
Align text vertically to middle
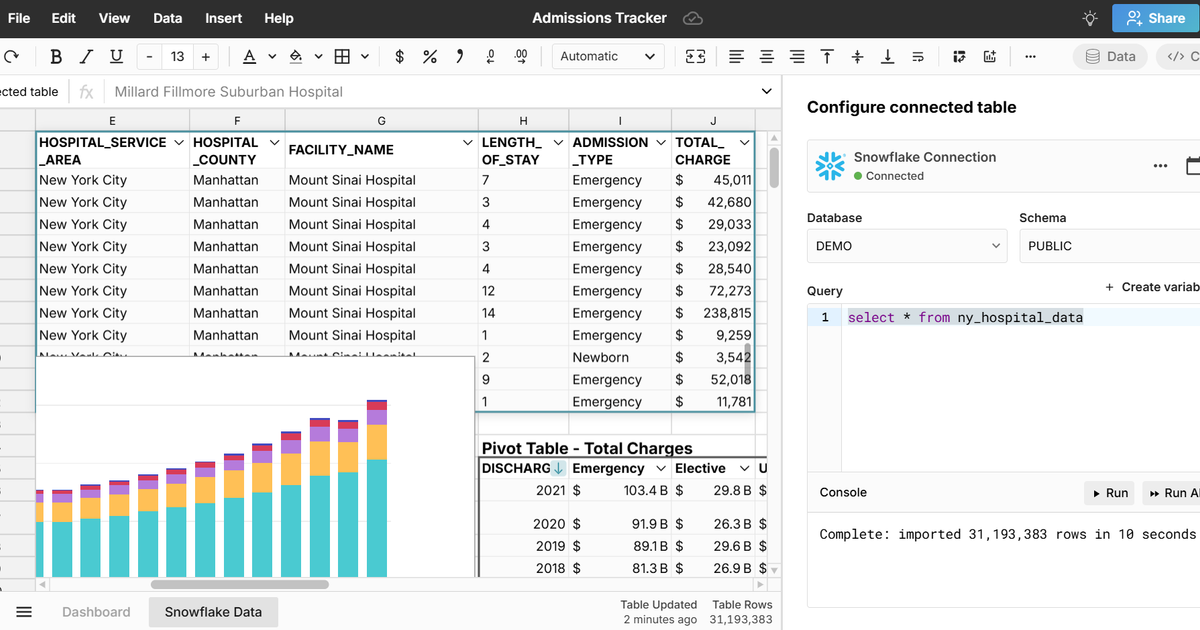click(x=857, y=57)
